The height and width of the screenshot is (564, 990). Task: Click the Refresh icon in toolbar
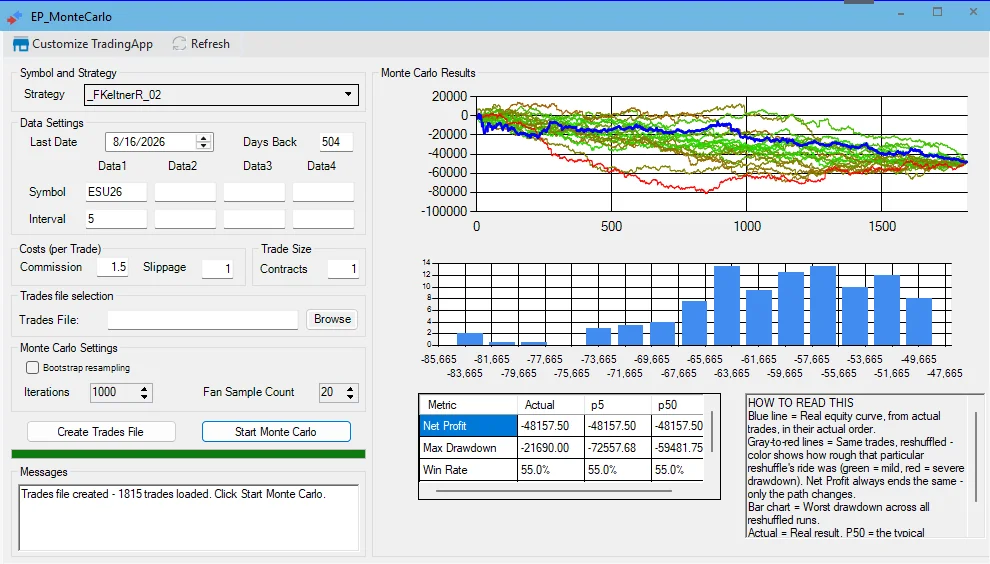point(179,44)
